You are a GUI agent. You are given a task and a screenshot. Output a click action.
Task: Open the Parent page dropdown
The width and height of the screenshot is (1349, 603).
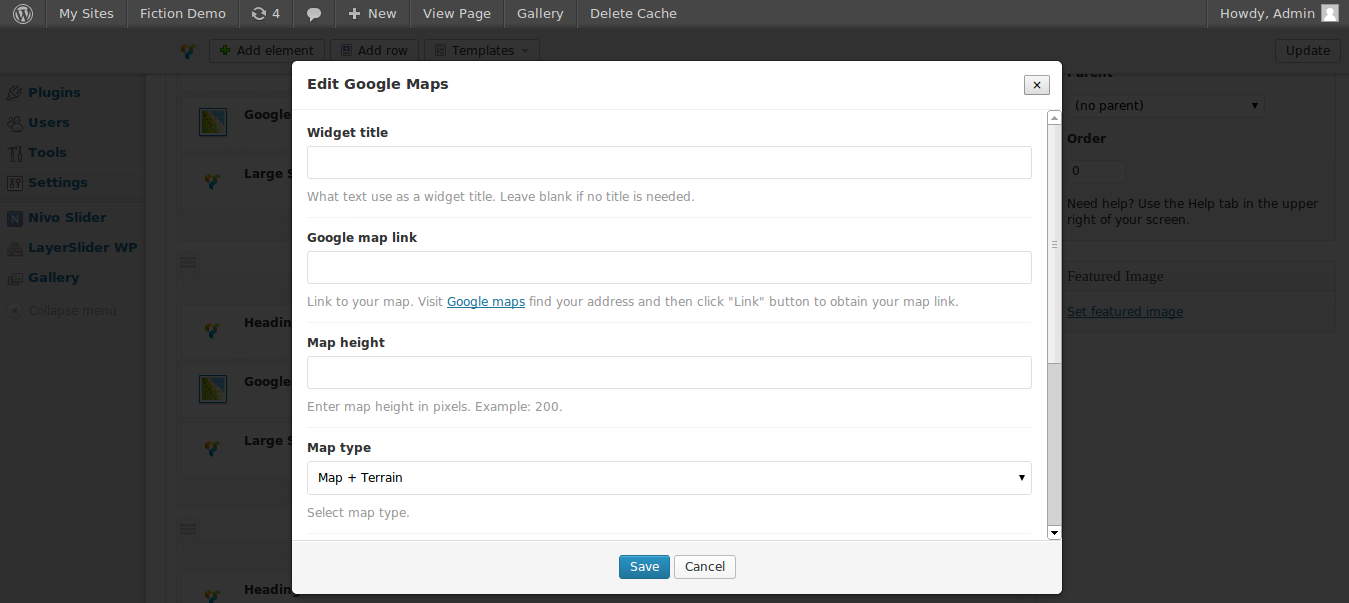click(x=1166, y=106)
